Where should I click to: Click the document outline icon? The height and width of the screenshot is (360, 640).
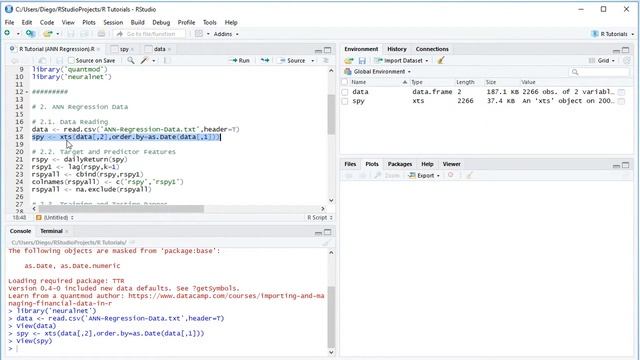[x=325, y=60]
